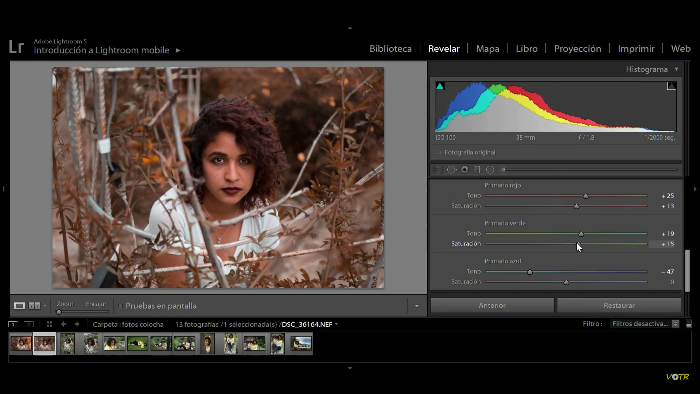Toggle the filter lock switch icon
The height and width of the screenshot is (394, 700).
tap(689, 324)
